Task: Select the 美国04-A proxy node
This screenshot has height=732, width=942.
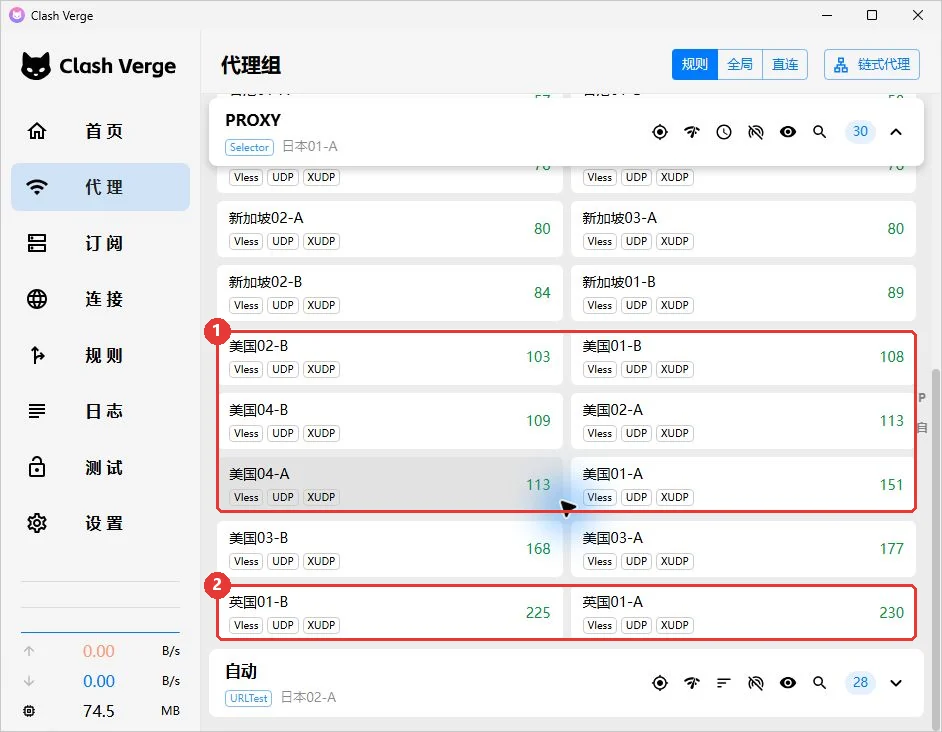Action: pos(390,485)
